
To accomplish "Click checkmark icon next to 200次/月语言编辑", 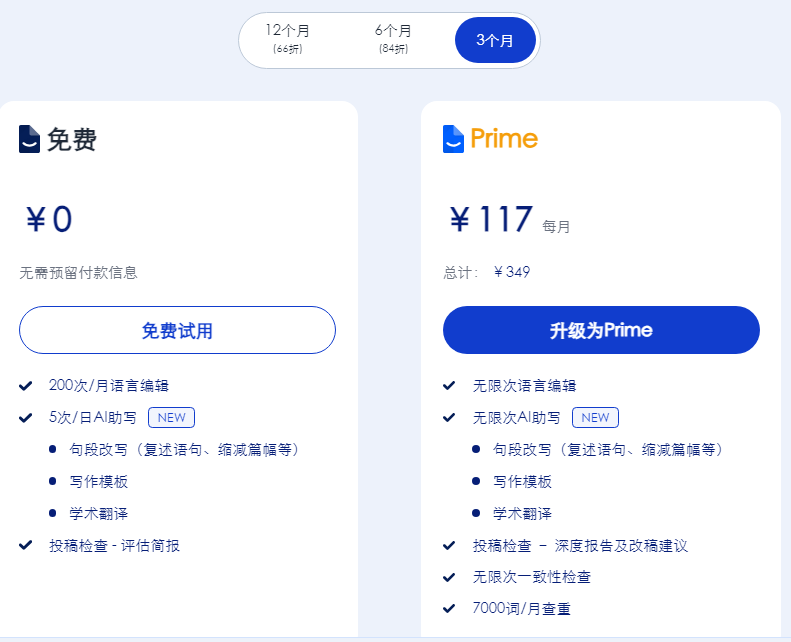I will (x=26, y=386).
